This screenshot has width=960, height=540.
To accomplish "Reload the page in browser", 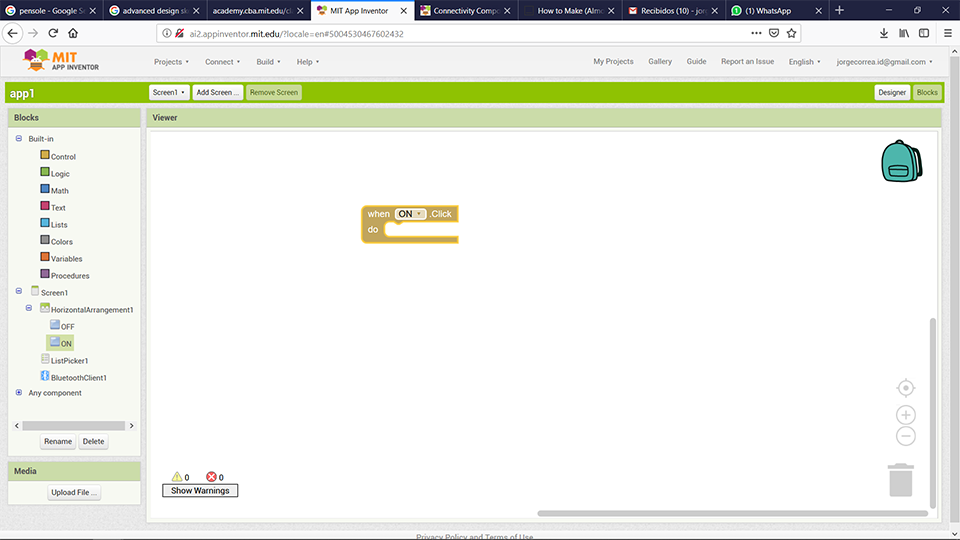I will 53,33.
